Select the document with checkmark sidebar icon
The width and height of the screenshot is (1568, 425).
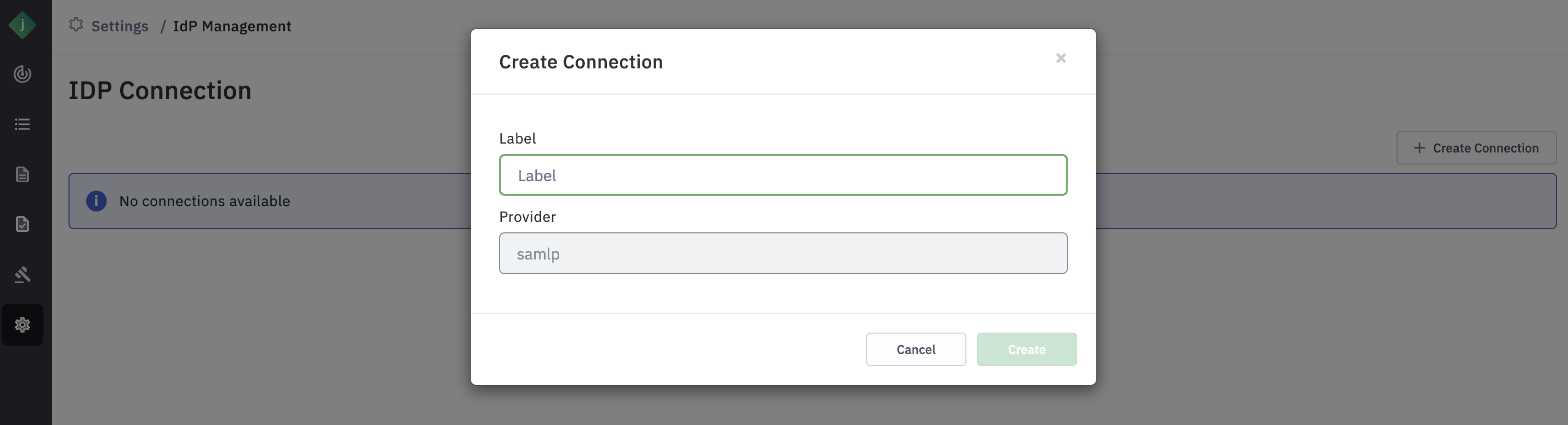(22, 225)
